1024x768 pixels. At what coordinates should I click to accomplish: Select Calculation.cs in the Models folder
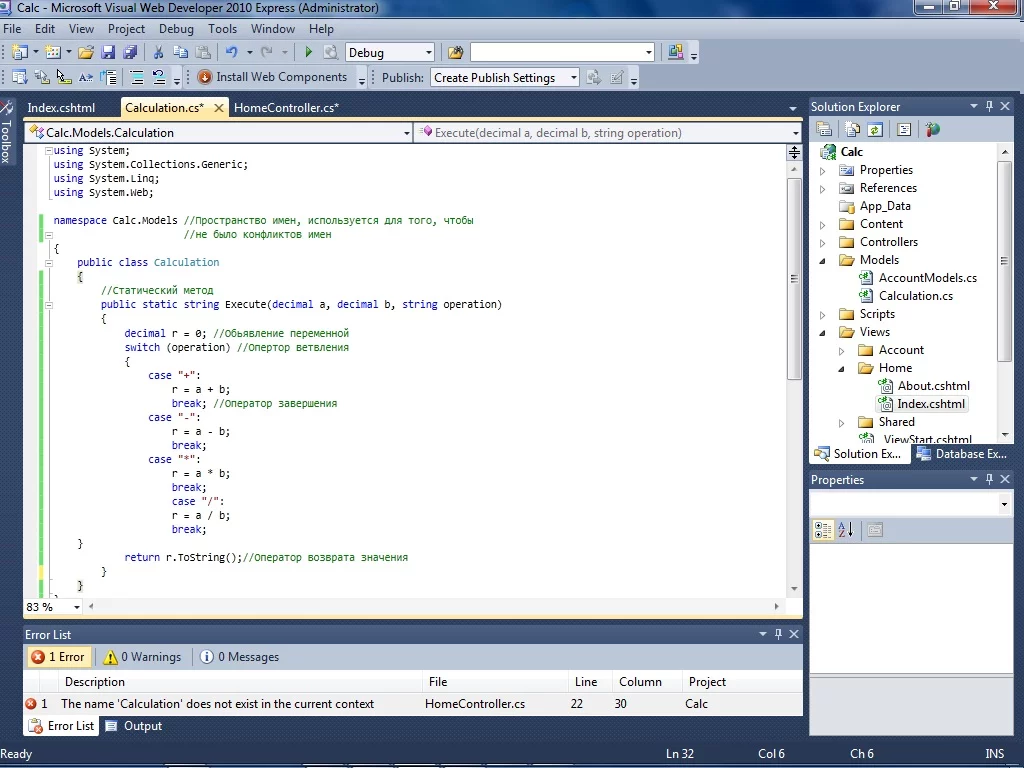[915, 296]
